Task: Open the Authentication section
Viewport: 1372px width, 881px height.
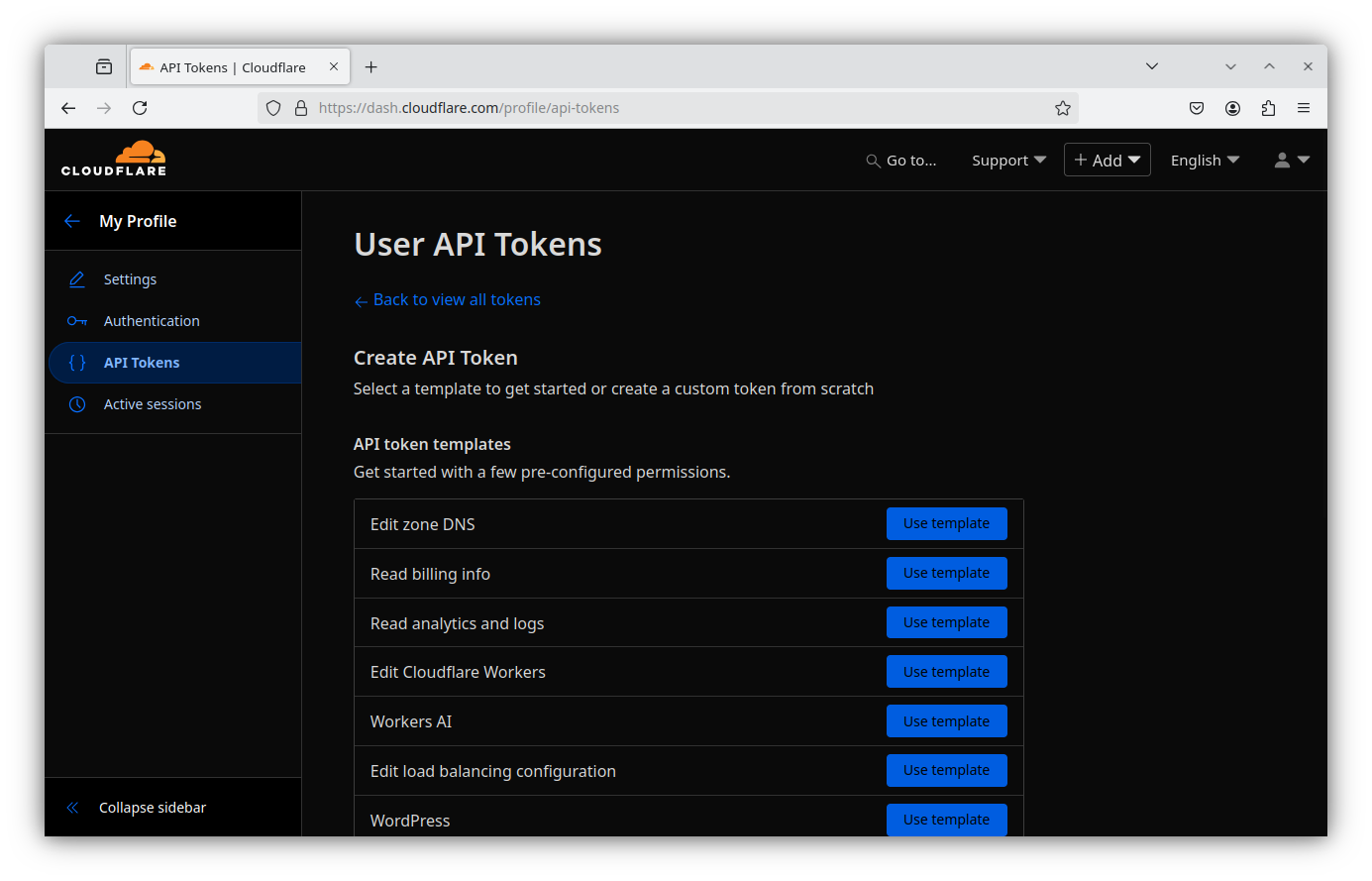Action: (x=152, y=321)
